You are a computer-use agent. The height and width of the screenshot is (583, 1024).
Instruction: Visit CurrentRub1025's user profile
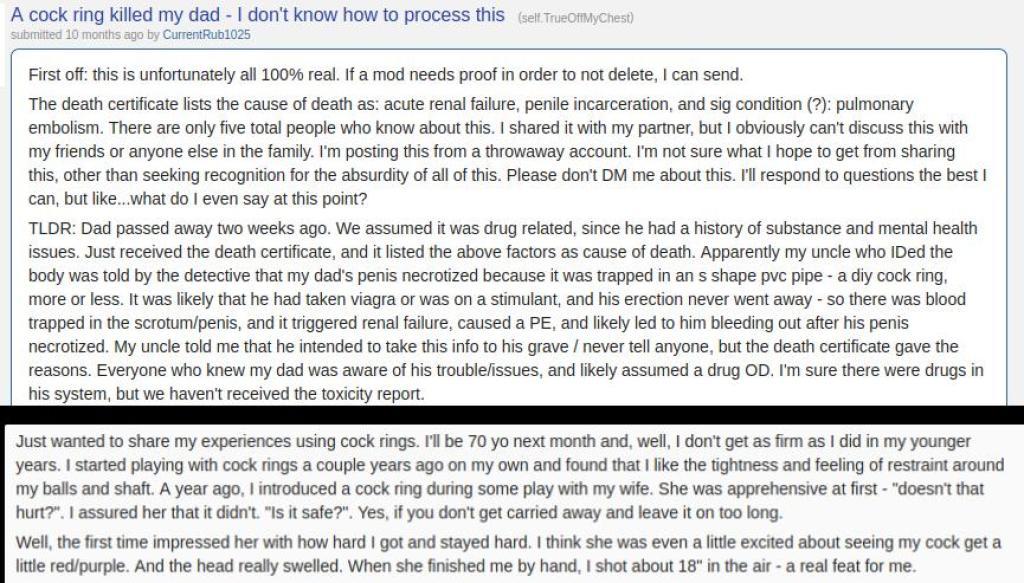[x=206, y=35]
